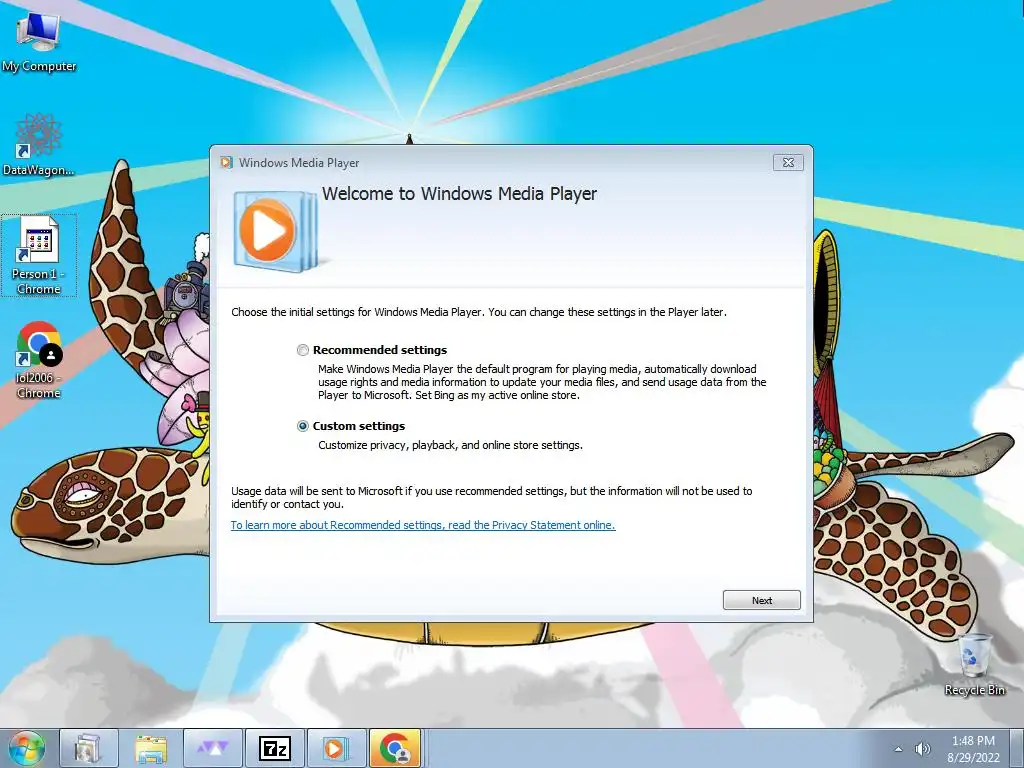
Task: Open 7-Zip from the taskbar
Action: click(274, 748)
